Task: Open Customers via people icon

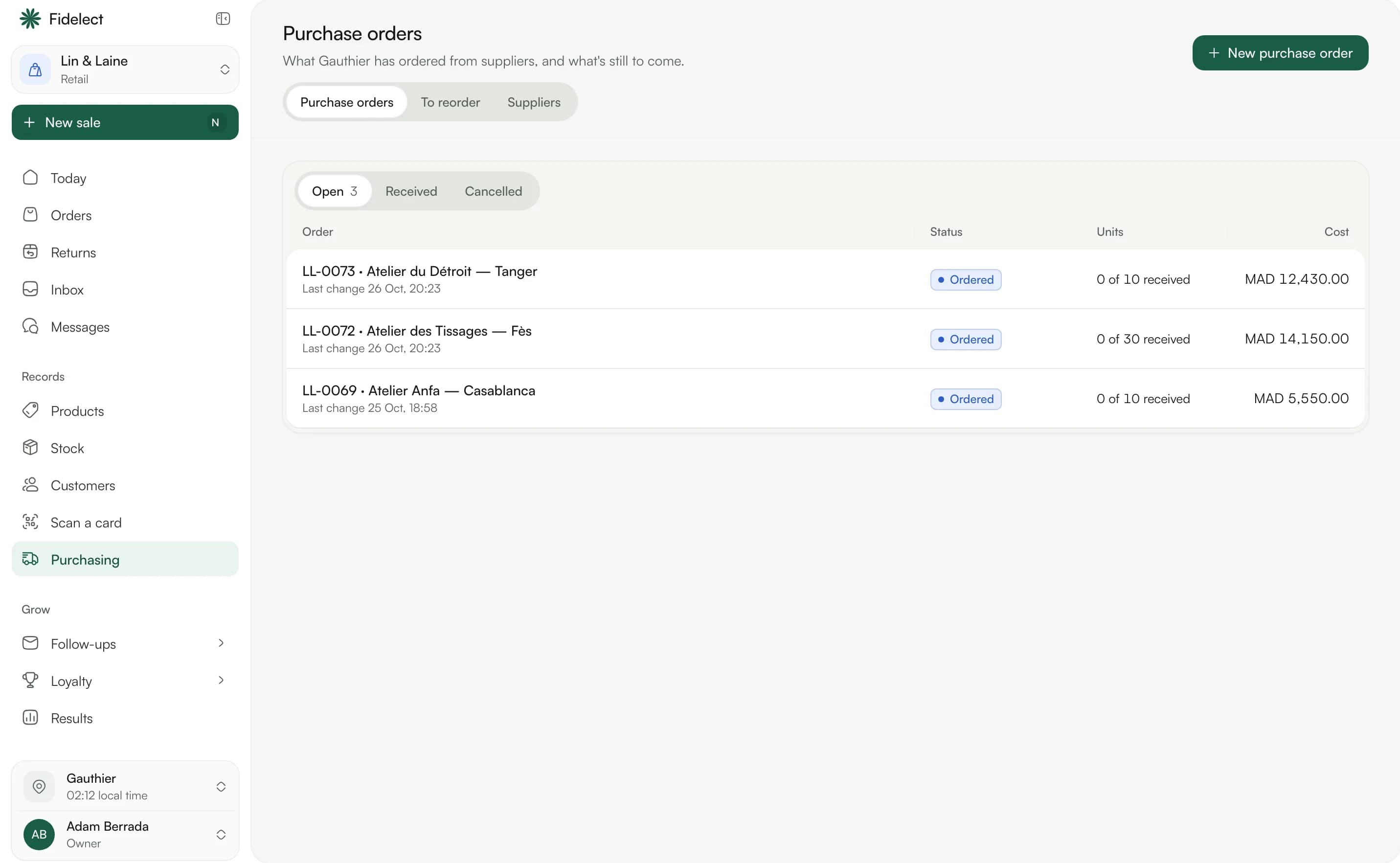Action: tap(30, 484)
